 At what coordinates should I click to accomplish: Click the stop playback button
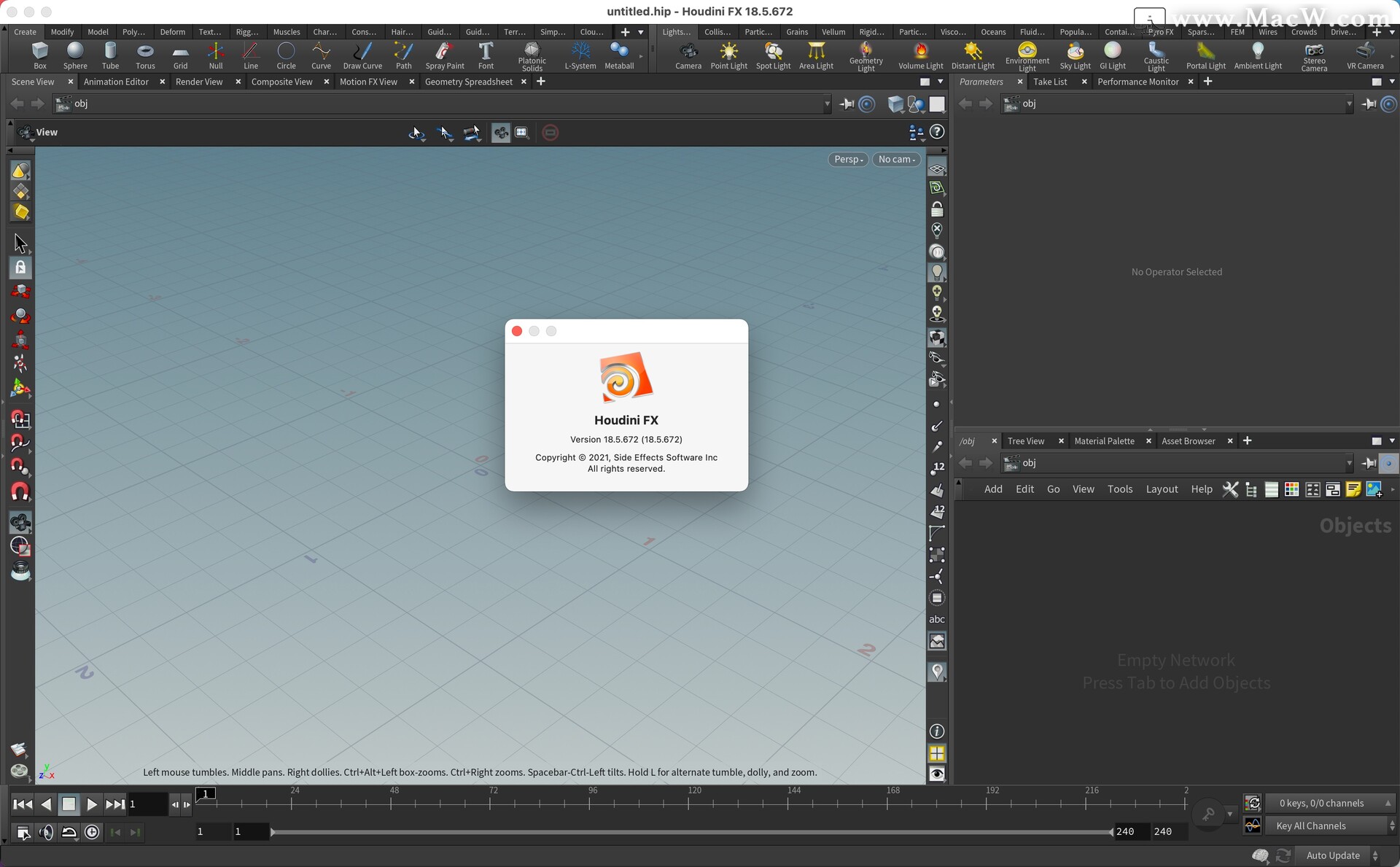tap(69, 804)
